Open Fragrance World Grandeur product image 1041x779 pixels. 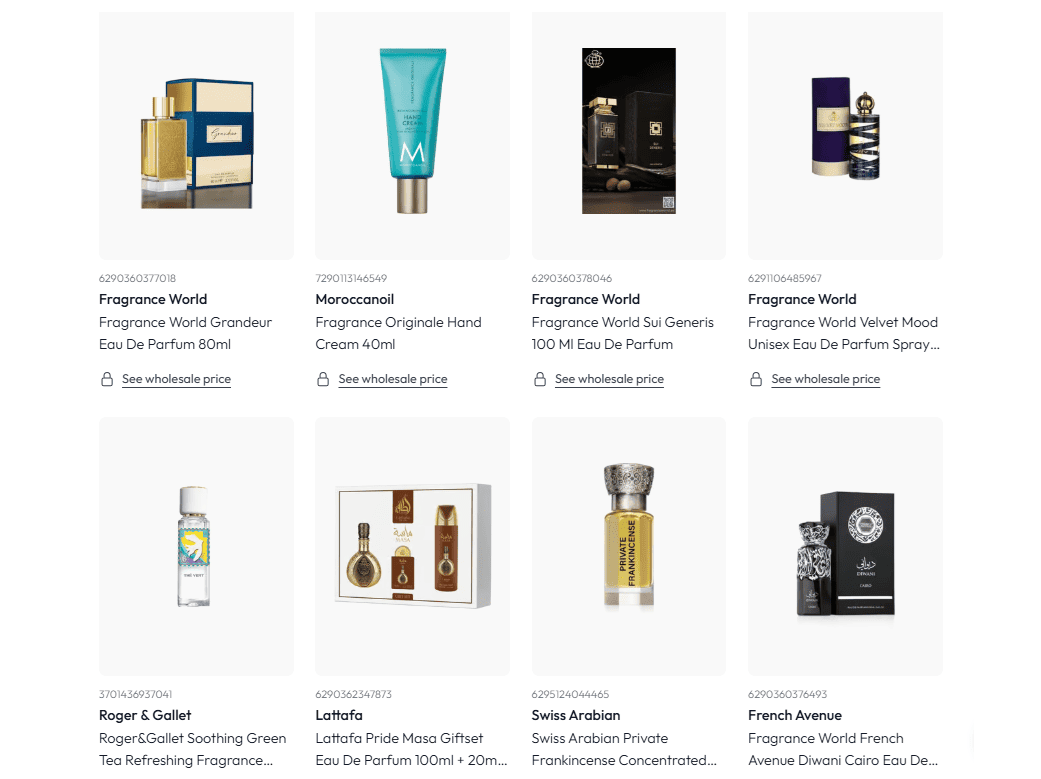(197, 135)
